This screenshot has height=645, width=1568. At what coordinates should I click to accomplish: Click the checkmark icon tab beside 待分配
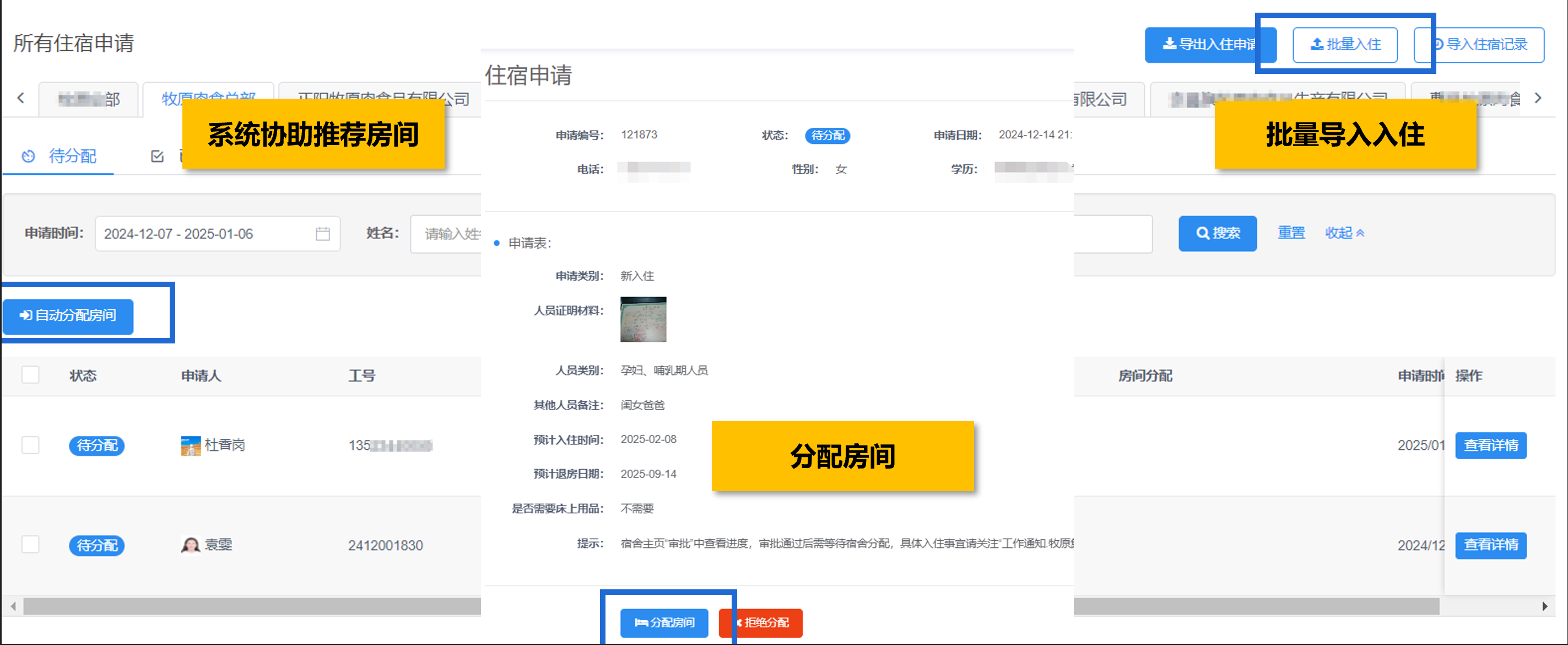coord(157,157)
